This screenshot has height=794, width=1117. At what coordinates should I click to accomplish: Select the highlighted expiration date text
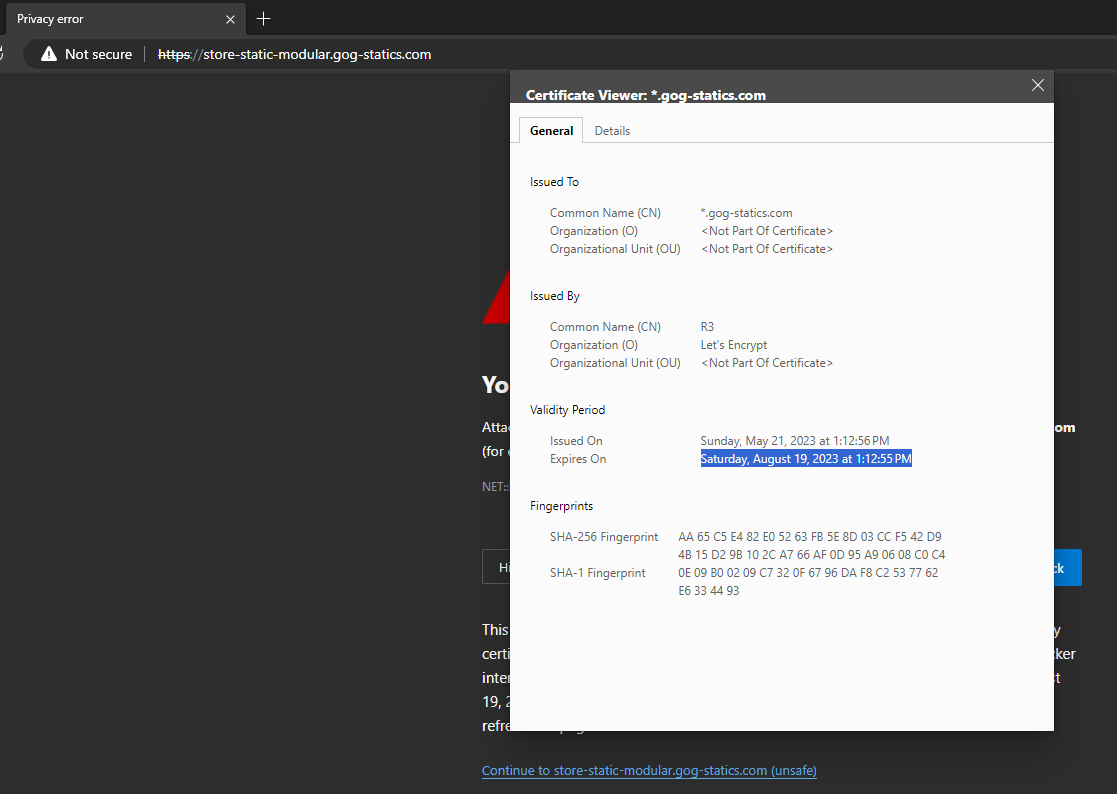point(805,458)
